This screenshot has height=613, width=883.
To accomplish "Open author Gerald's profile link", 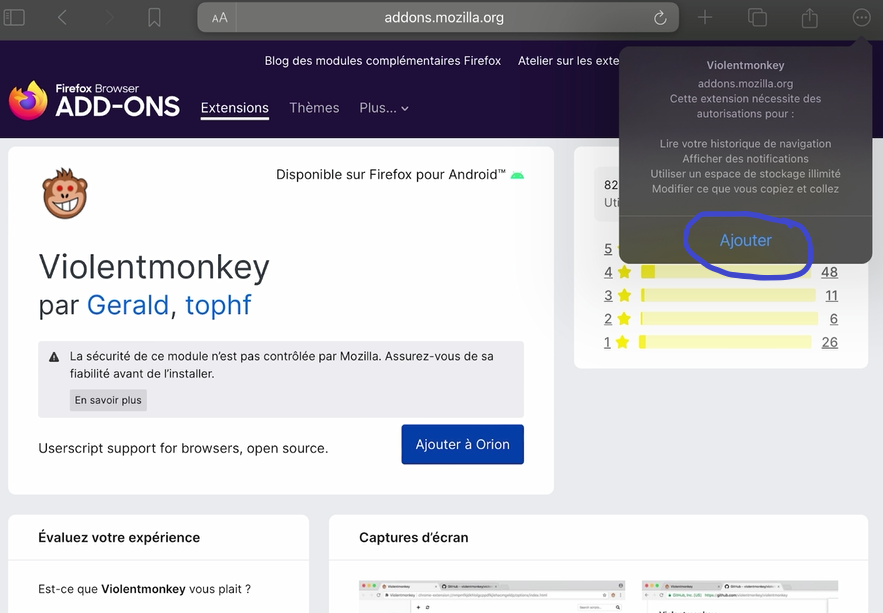I will (x=128, y=304).
